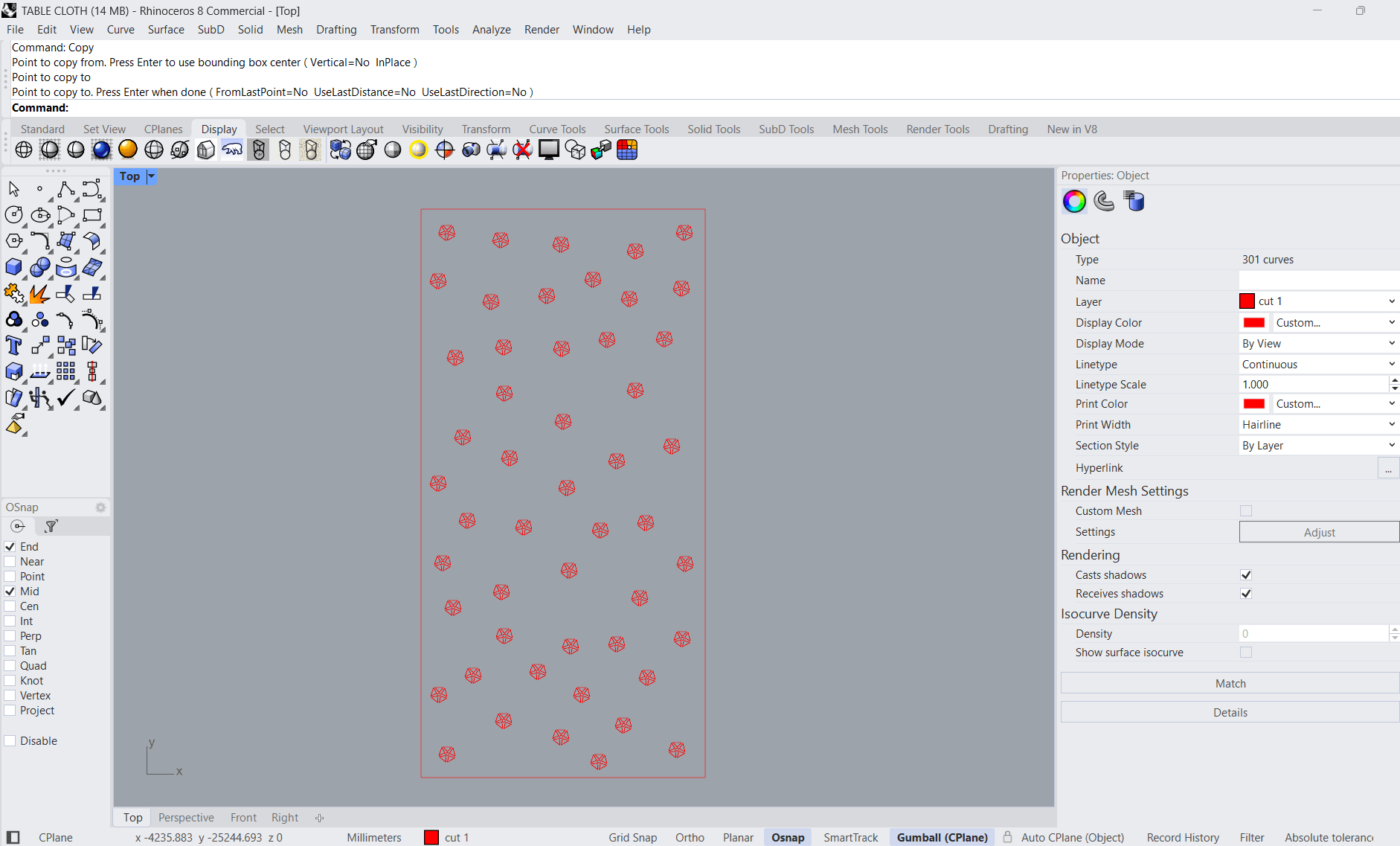Toggle Casts shadows checkbox
The height and width of the screenshot is (846, 1400).
pyautogui.click(x=1246, y=575)
